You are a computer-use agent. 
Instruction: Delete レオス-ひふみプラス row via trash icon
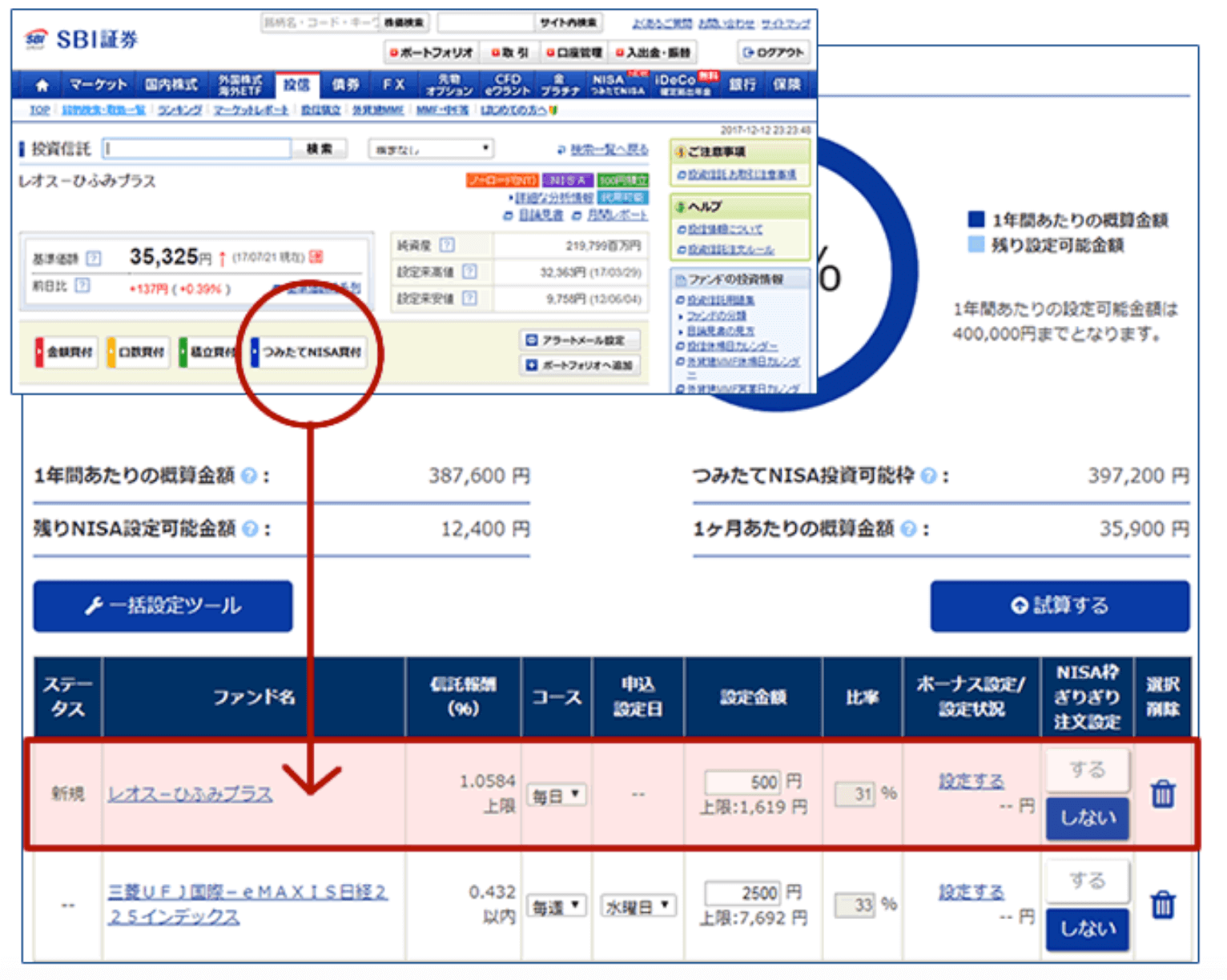click(x=1163, y=793)
